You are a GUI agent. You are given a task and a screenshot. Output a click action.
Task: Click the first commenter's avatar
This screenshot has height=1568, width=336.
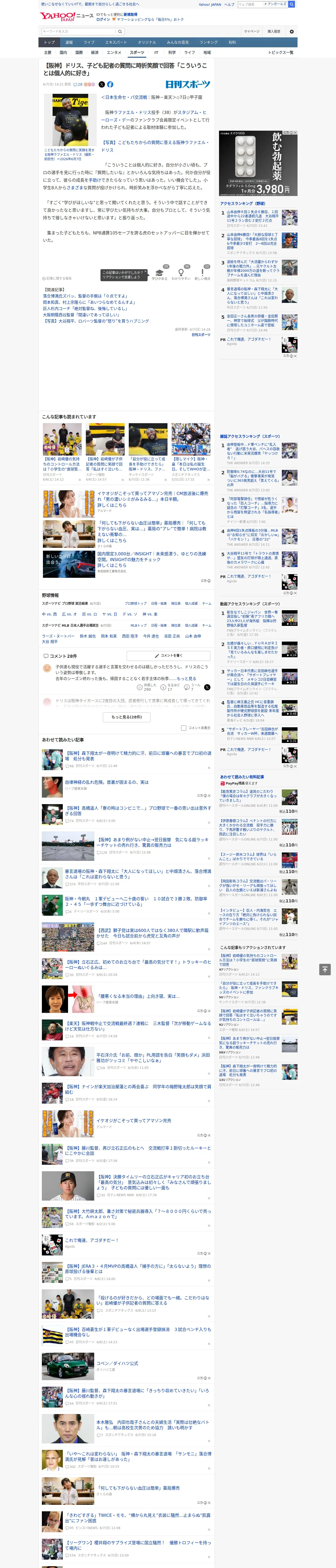(x=47, y=668)
